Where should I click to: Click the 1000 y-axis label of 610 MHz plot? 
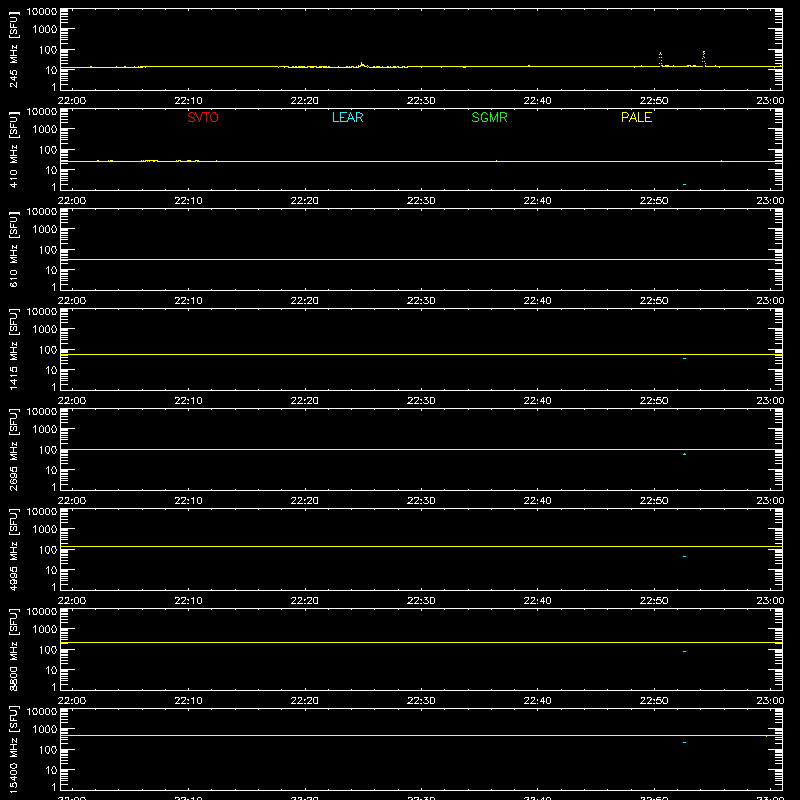pyautogui.click(x=45, y=229)
